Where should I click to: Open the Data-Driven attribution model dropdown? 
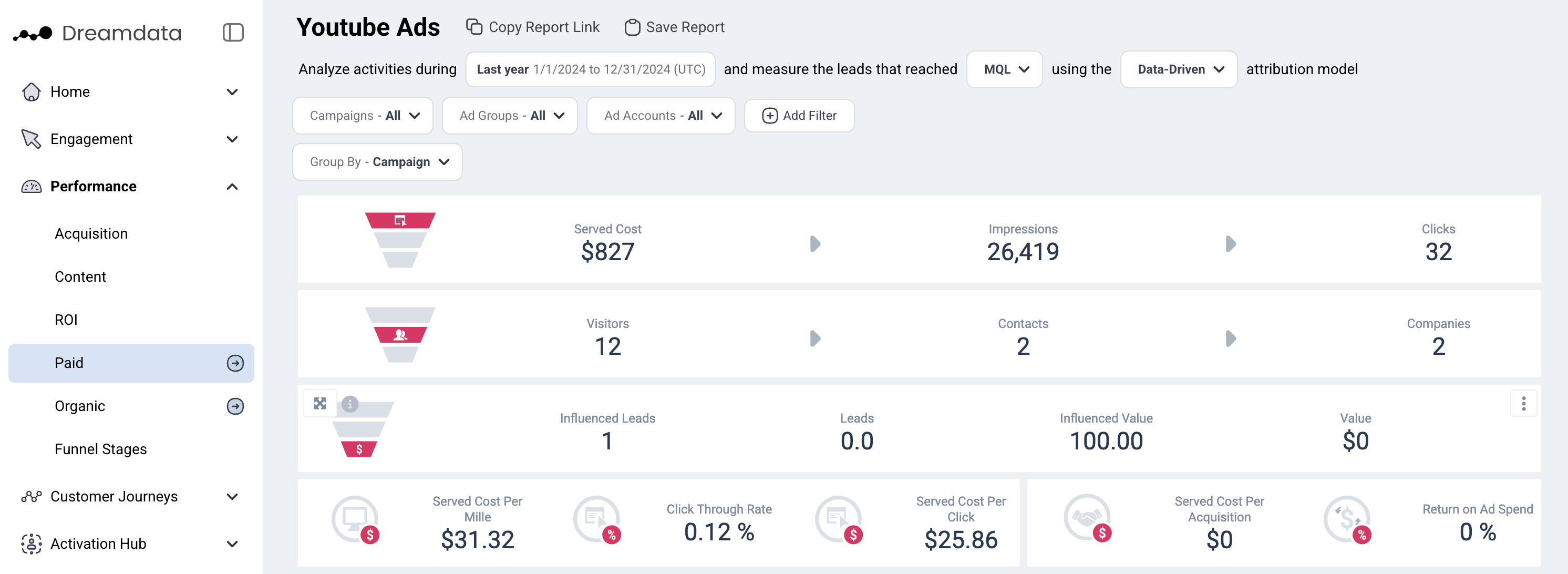1179,69
